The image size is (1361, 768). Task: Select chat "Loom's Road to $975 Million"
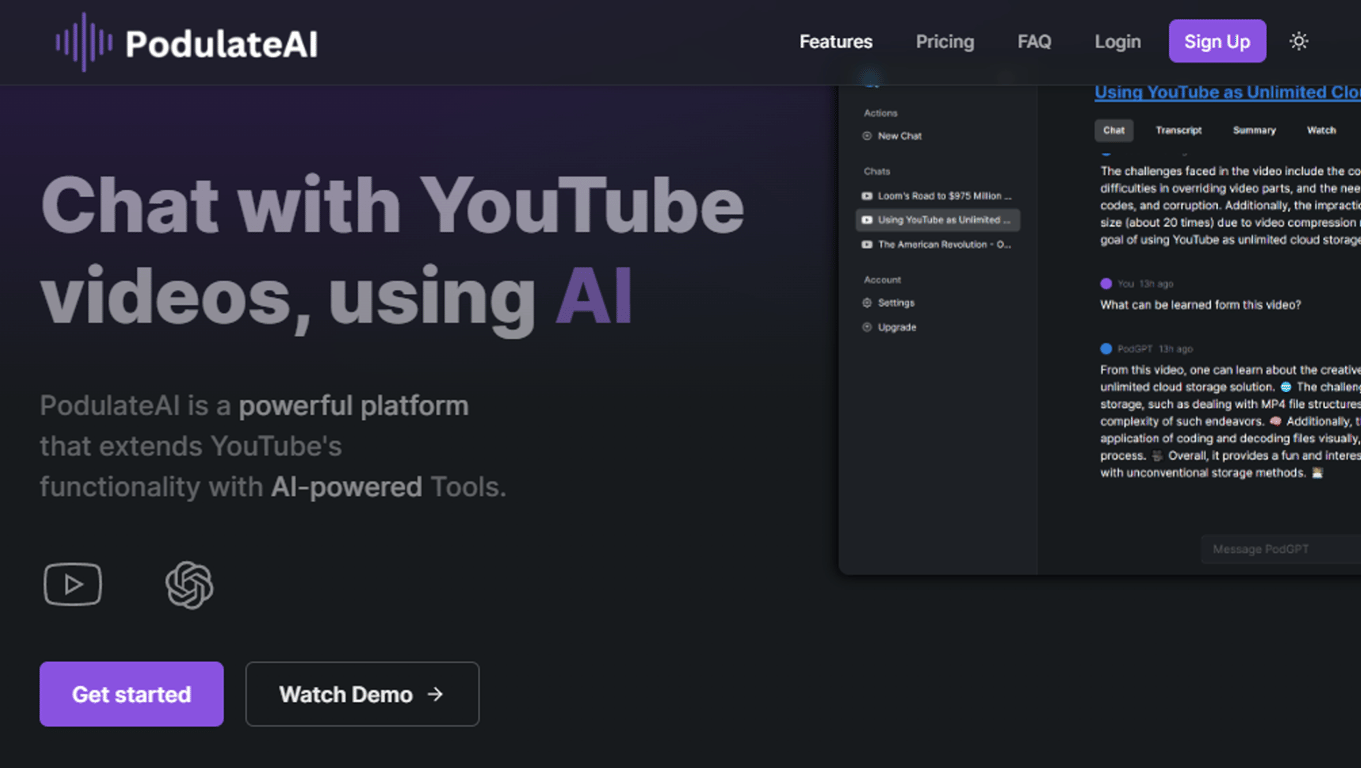[x=937, y=196]
